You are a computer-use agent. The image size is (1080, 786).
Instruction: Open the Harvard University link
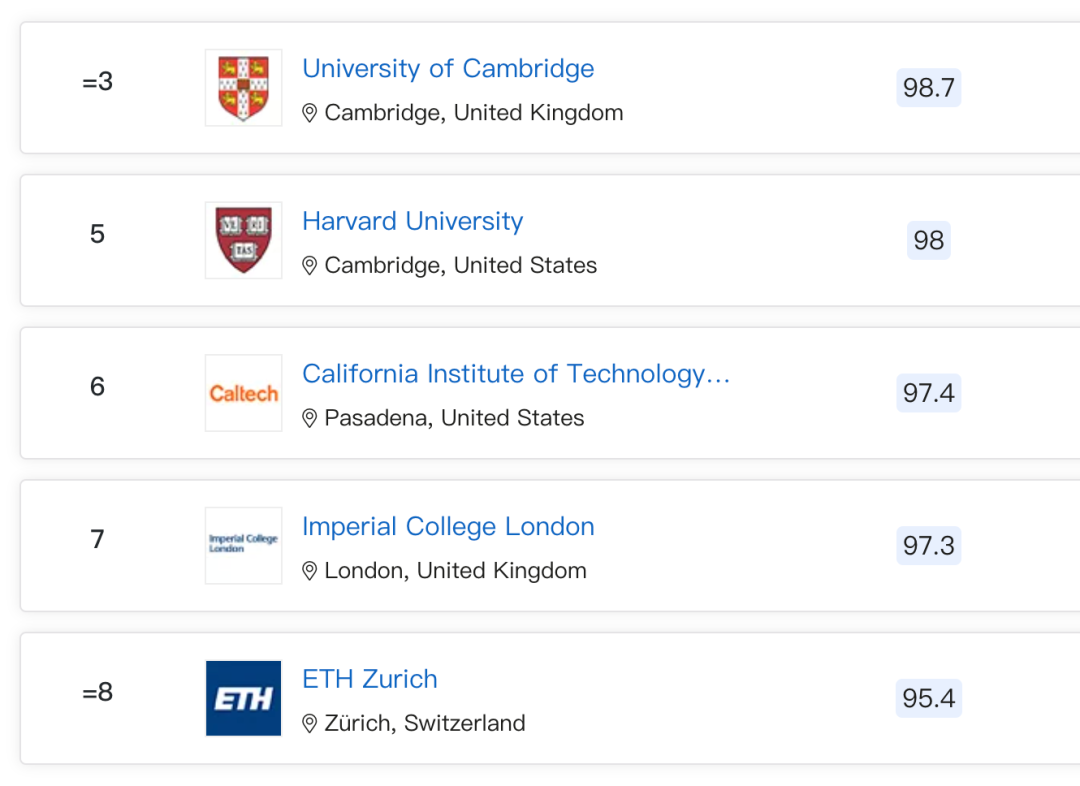tap(413, 221)
